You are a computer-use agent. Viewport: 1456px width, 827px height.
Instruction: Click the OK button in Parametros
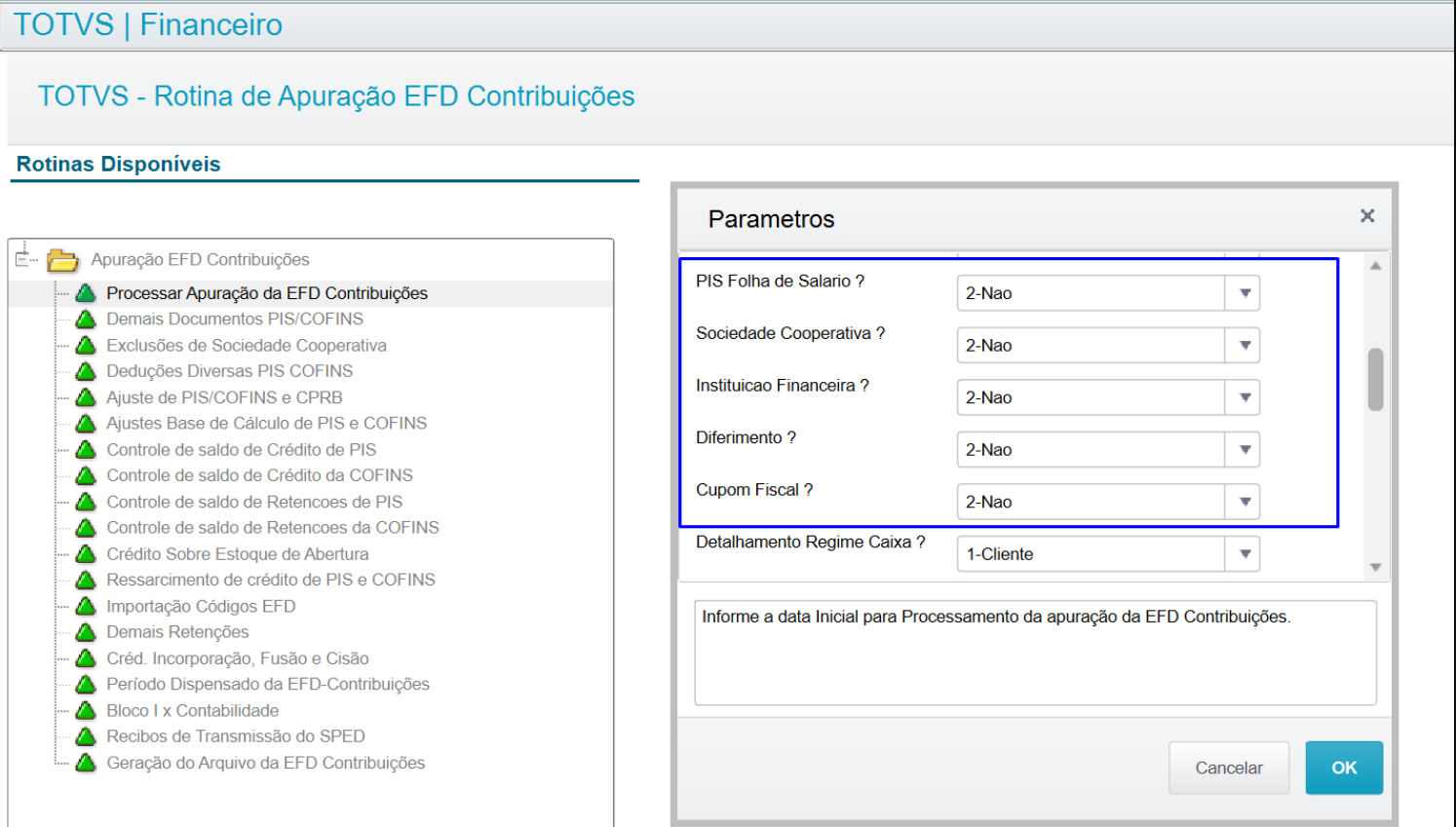tap(1344, 768)
